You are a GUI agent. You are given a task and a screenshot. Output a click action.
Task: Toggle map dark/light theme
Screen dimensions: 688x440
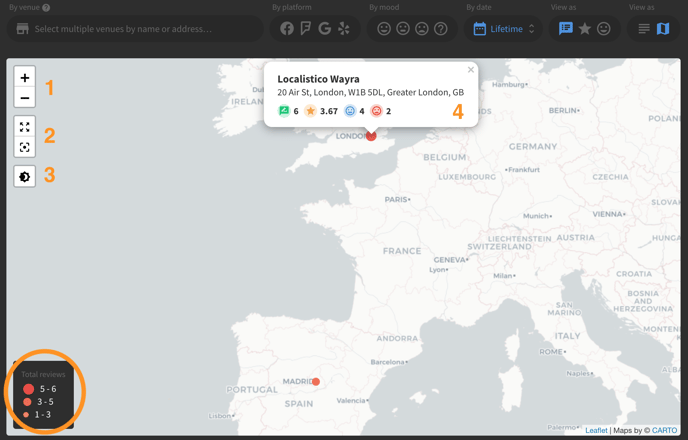coord(25,176)
